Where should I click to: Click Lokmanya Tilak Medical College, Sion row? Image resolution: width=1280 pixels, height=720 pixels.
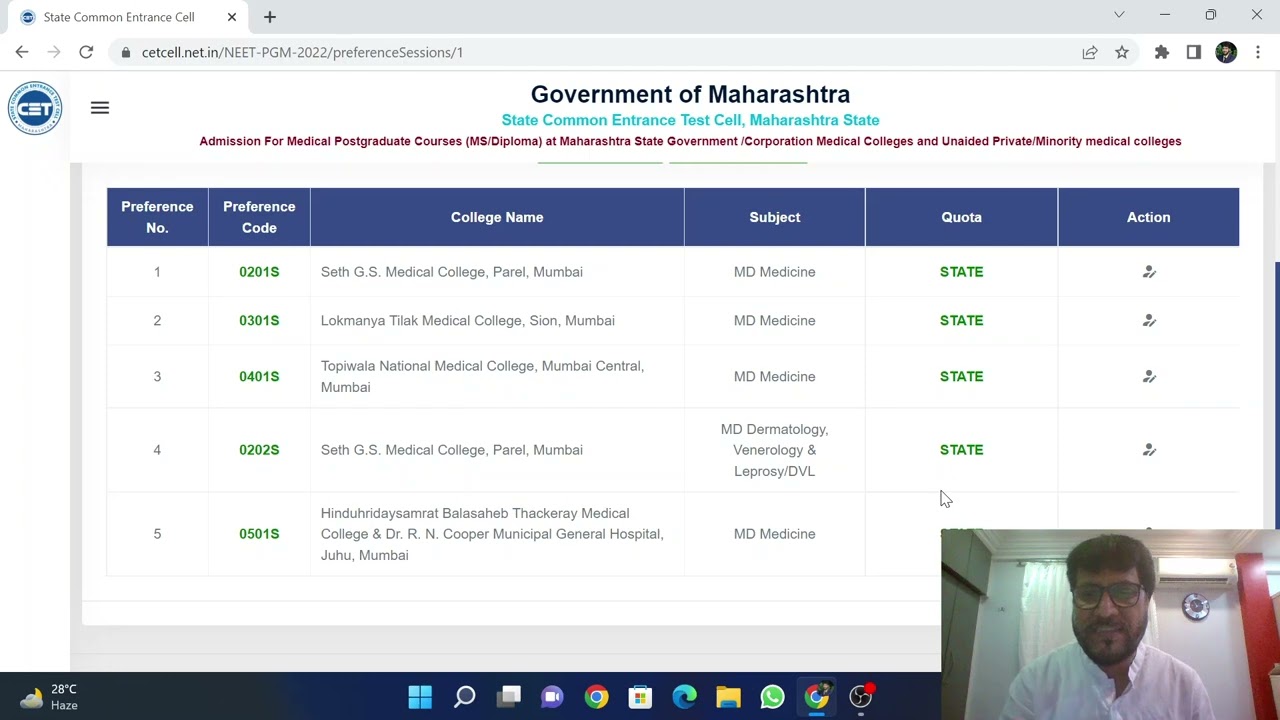[x=673, y=321]
